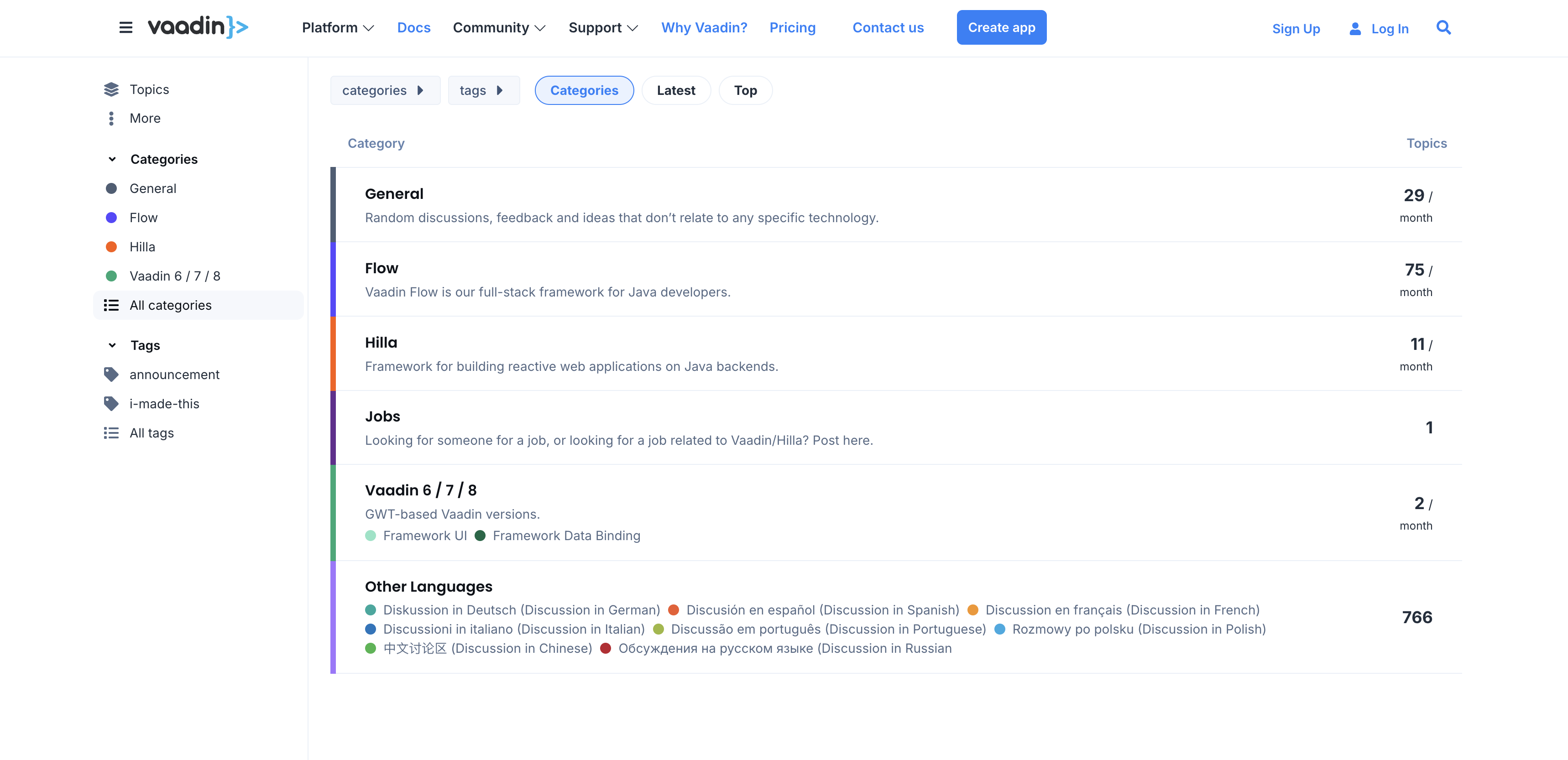Click the orange Hilla category dot in sidebar
The image size is (1568, 760).
pos(111,247)
